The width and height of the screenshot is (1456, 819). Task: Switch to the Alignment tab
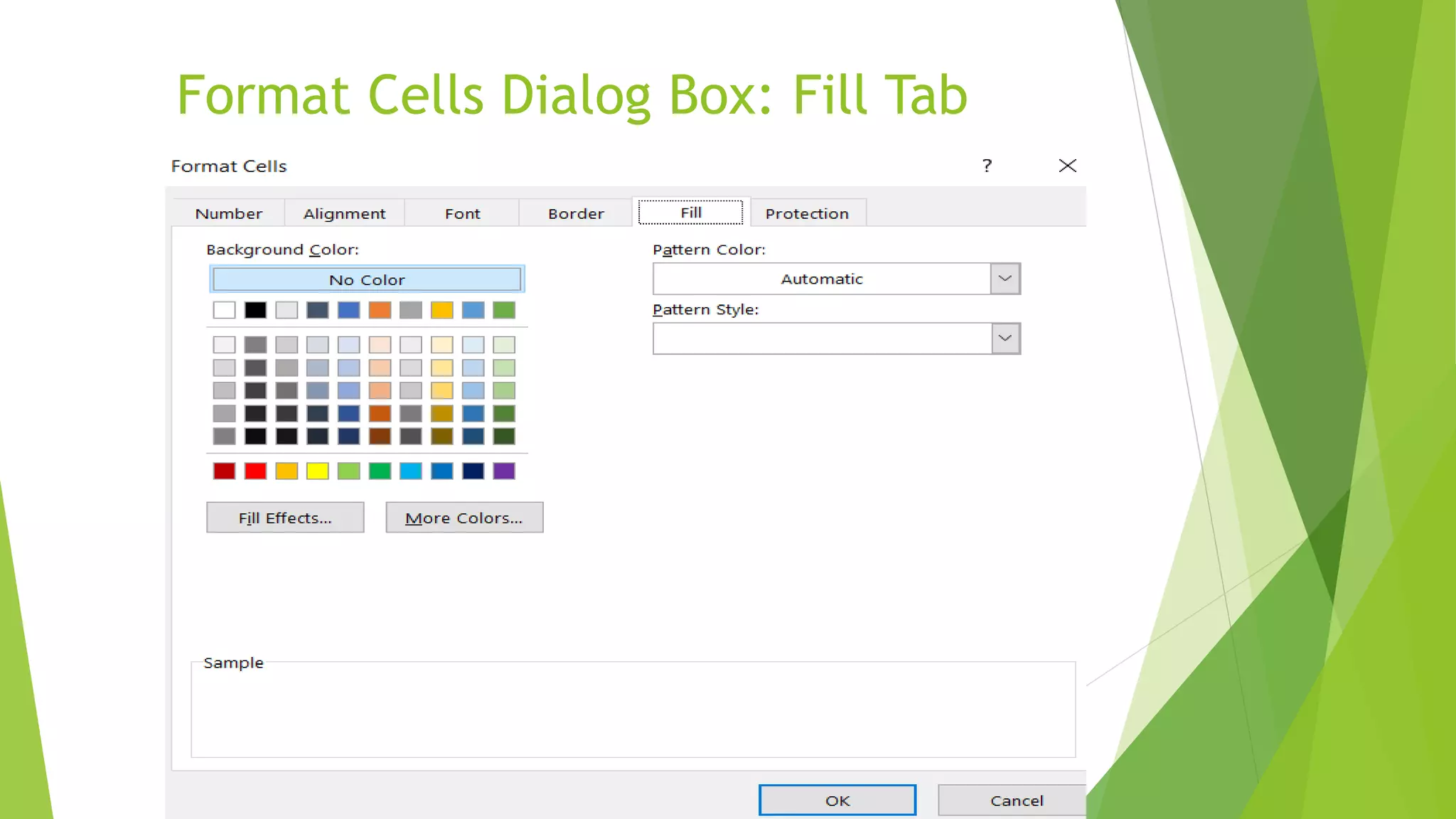coord(344,213)
